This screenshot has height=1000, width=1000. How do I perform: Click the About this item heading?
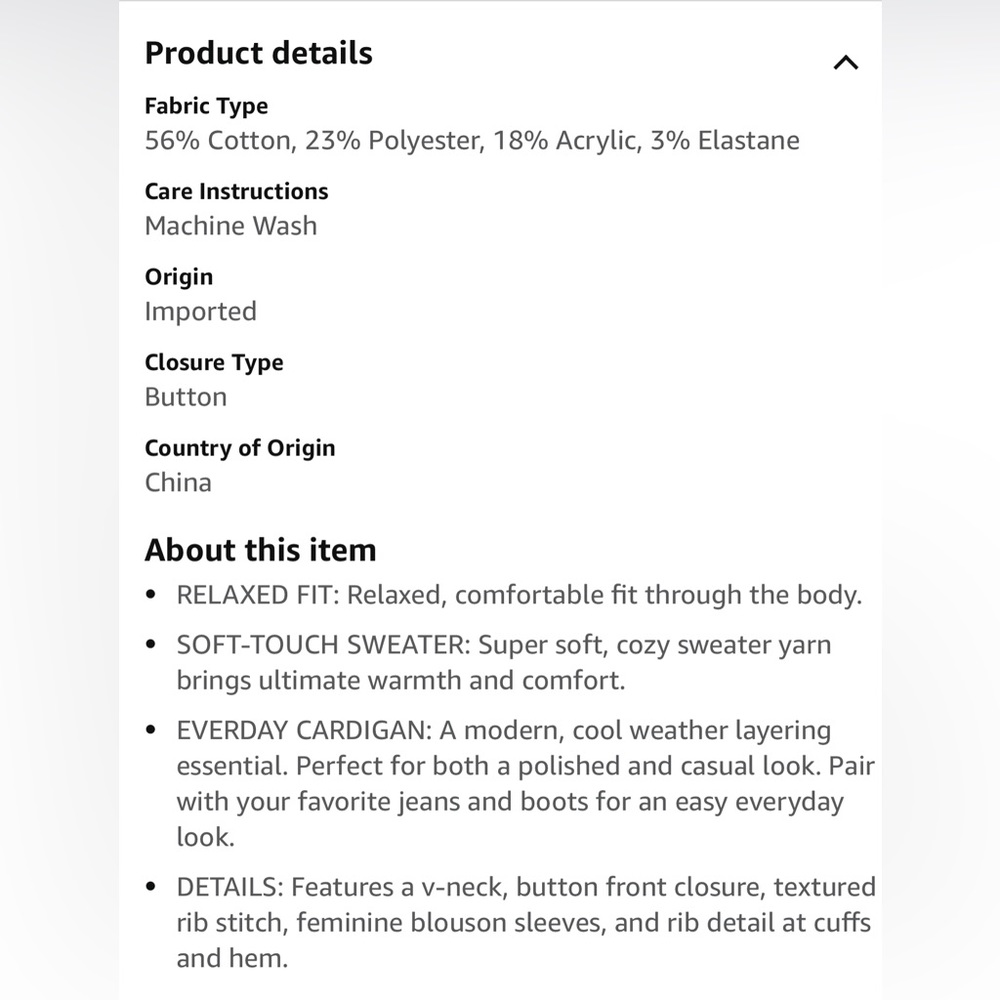[260, 550]
